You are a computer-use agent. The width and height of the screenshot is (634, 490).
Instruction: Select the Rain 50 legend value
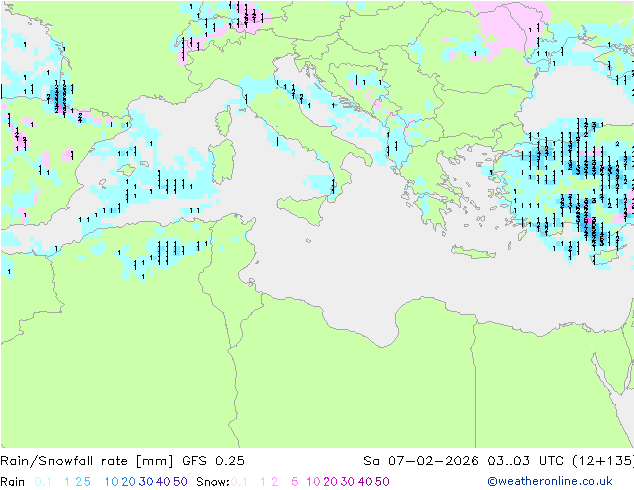[180, 482]
